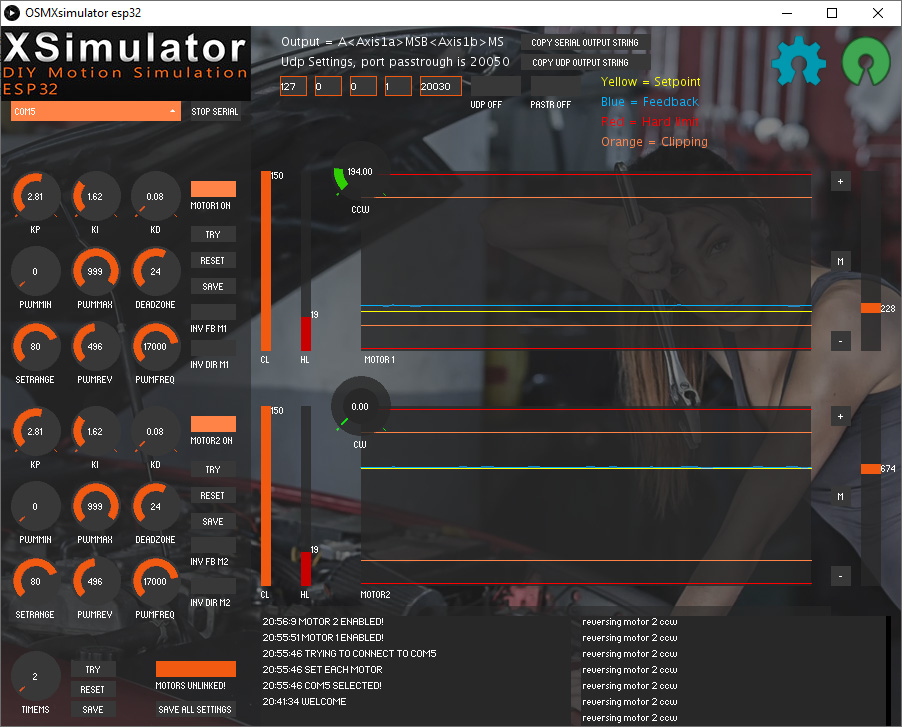Click Motor 1 position slider at 228
Image resolution: width=902 pixels, height=727 pixels.
[871, 308]
